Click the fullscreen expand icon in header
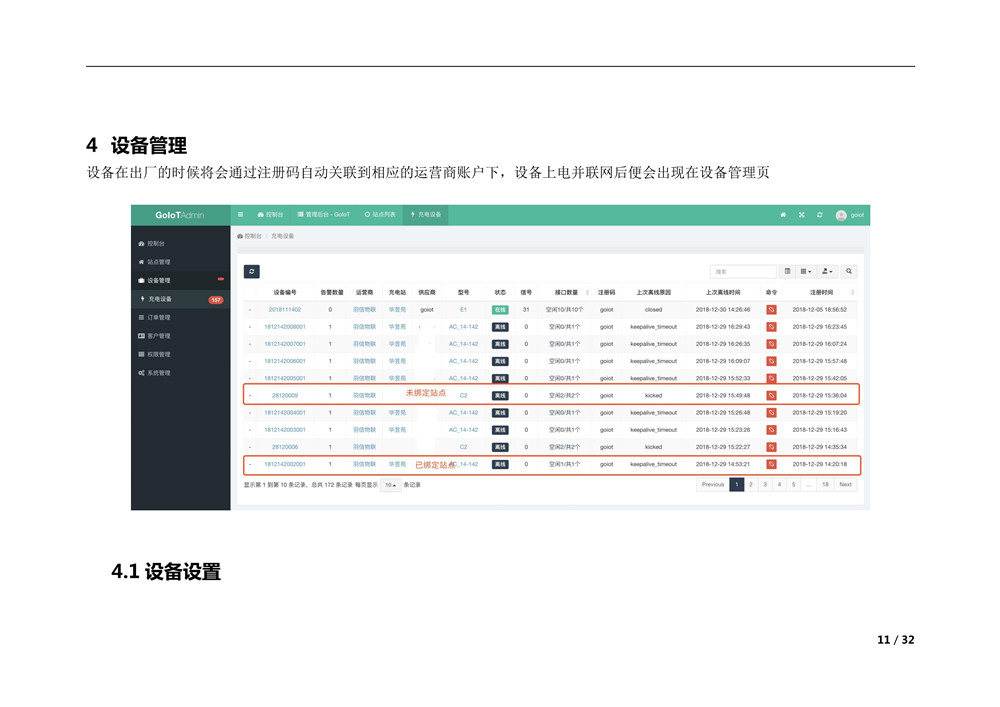 (x=801, y=215)
